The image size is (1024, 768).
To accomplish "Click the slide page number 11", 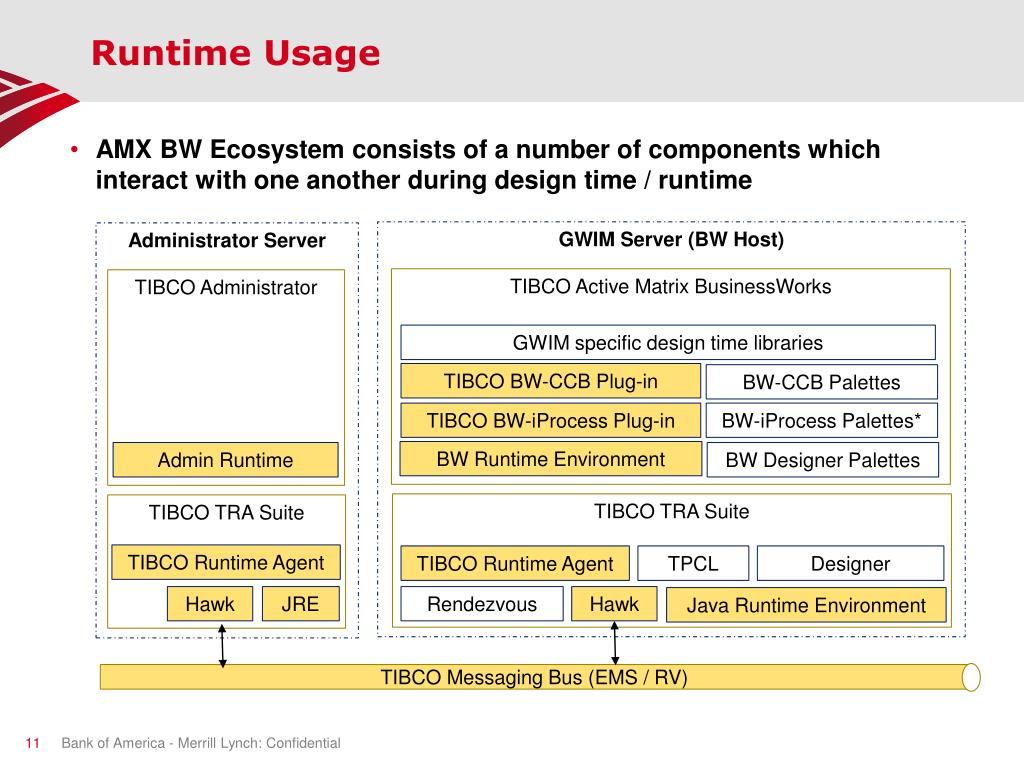I will (x=33, y=743).
